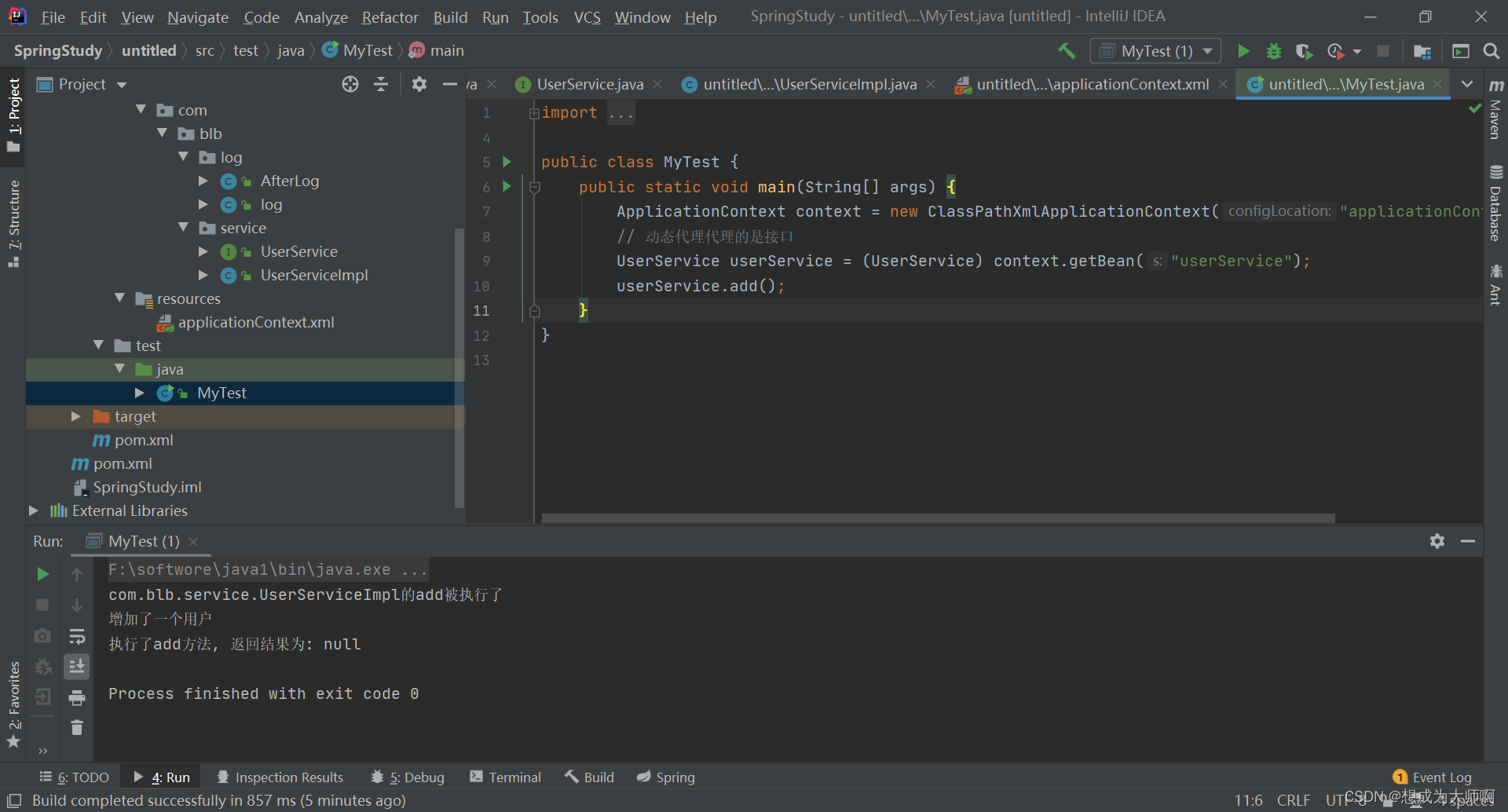The image size is (1508, 812).
Task: Collapse all in the Project panel
Action: point(381,84)
